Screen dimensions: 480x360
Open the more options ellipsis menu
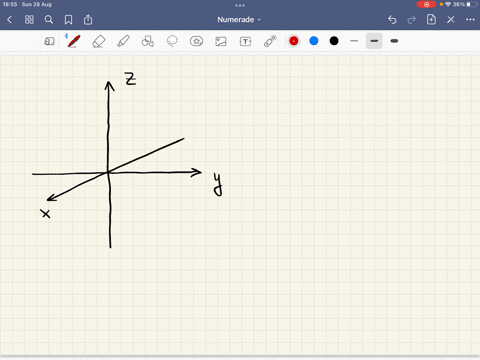click(470, 20)
